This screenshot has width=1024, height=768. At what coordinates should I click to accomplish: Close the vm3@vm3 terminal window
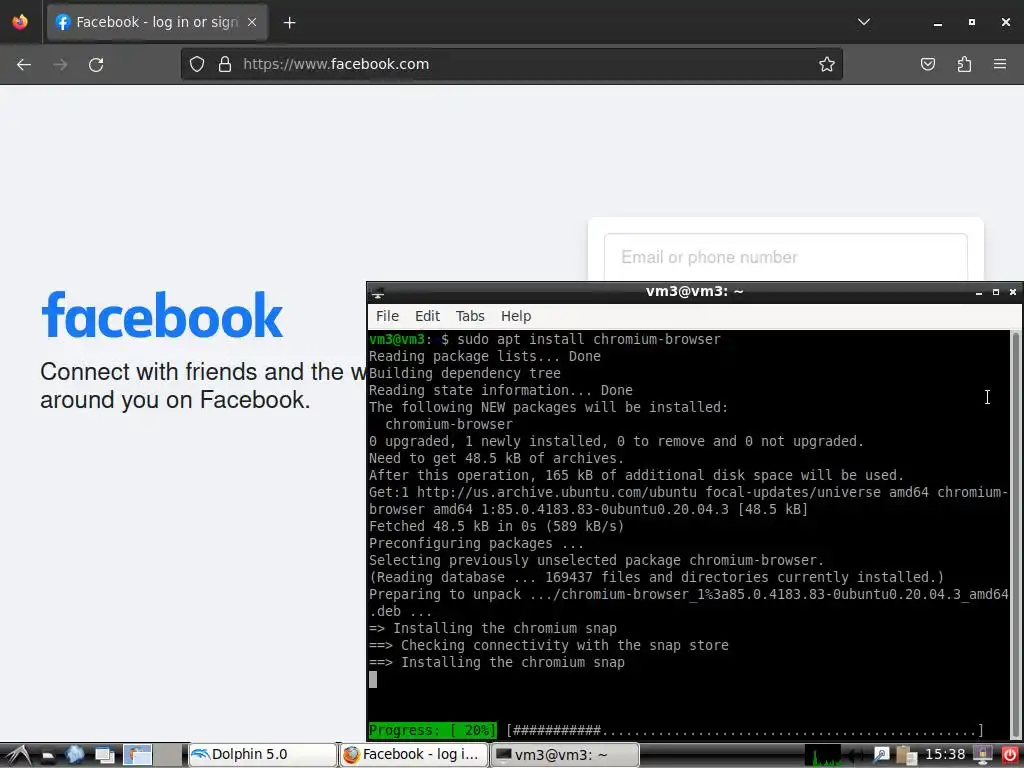pyautogui.click(x=1013, y=292)
